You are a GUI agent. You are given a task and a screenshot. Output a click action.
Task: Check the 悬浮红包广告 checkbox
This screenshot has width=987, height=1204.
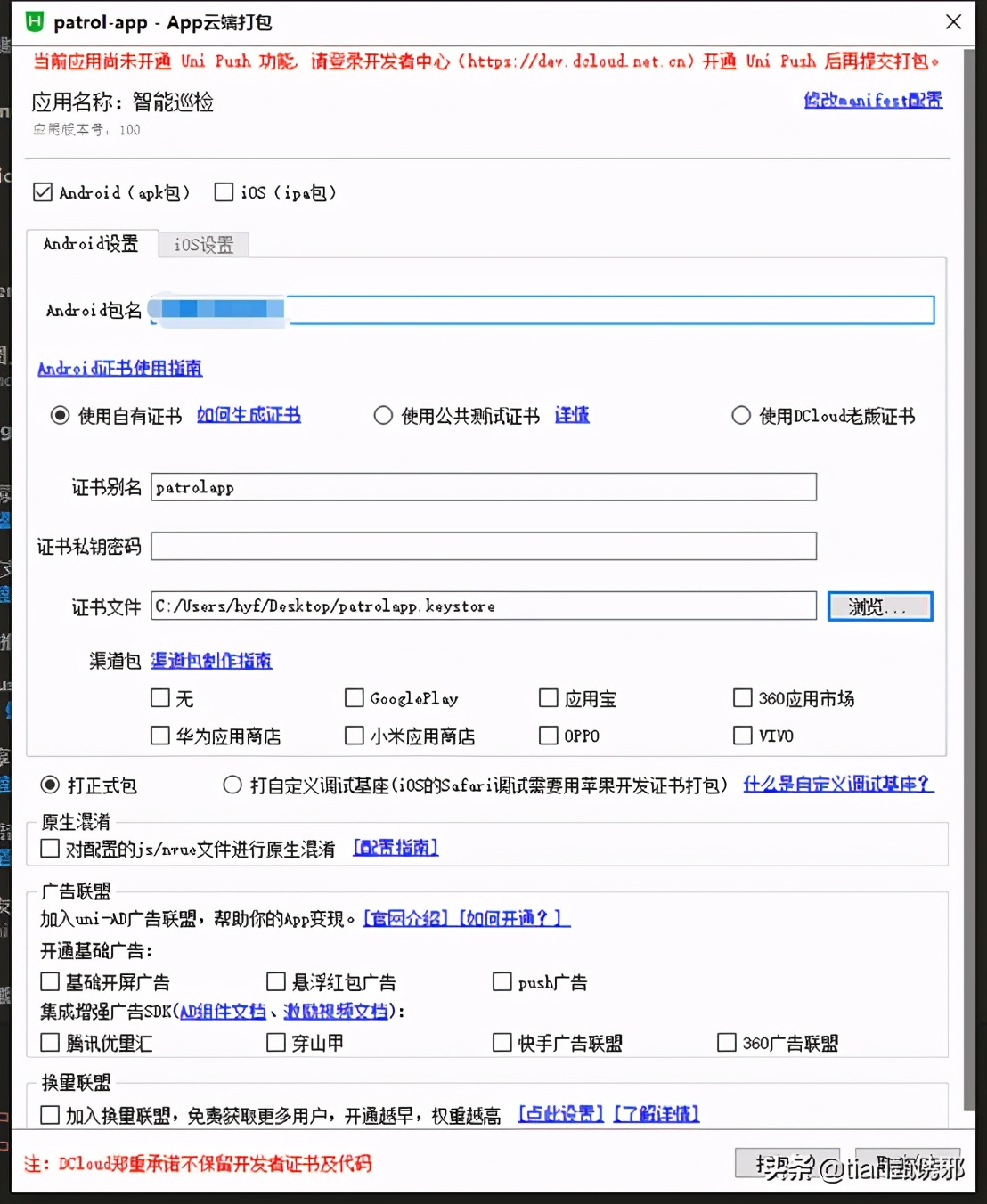click(x=276, y=982)
